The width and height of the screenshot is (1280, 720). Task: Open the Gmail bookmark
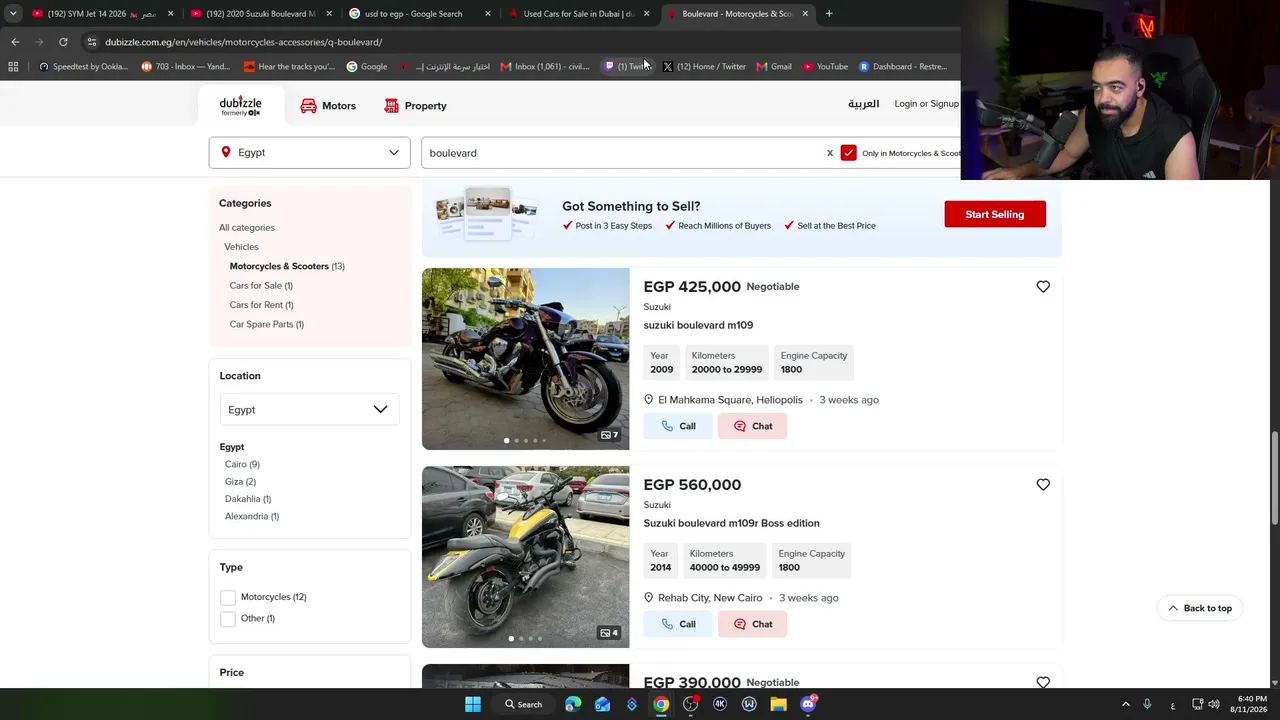coord(774,67)
